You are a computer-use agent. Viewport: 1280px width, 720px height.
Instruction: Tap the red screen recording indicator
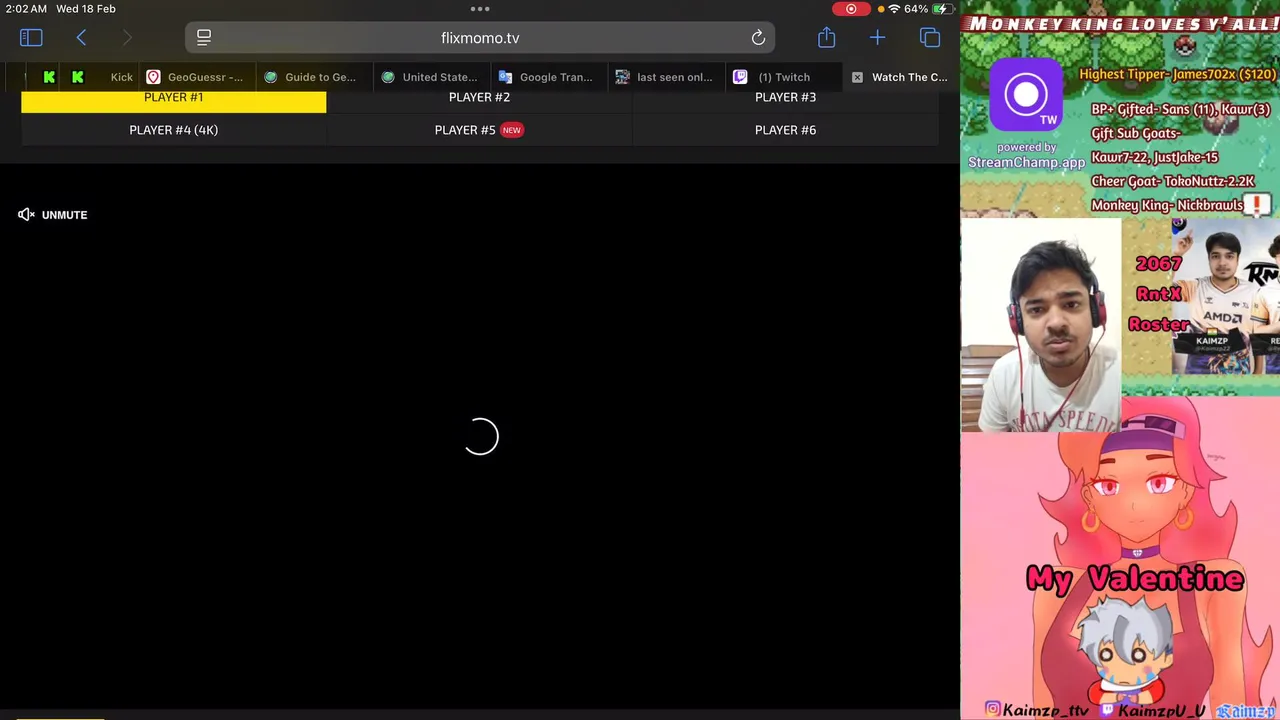coord(851,9)
